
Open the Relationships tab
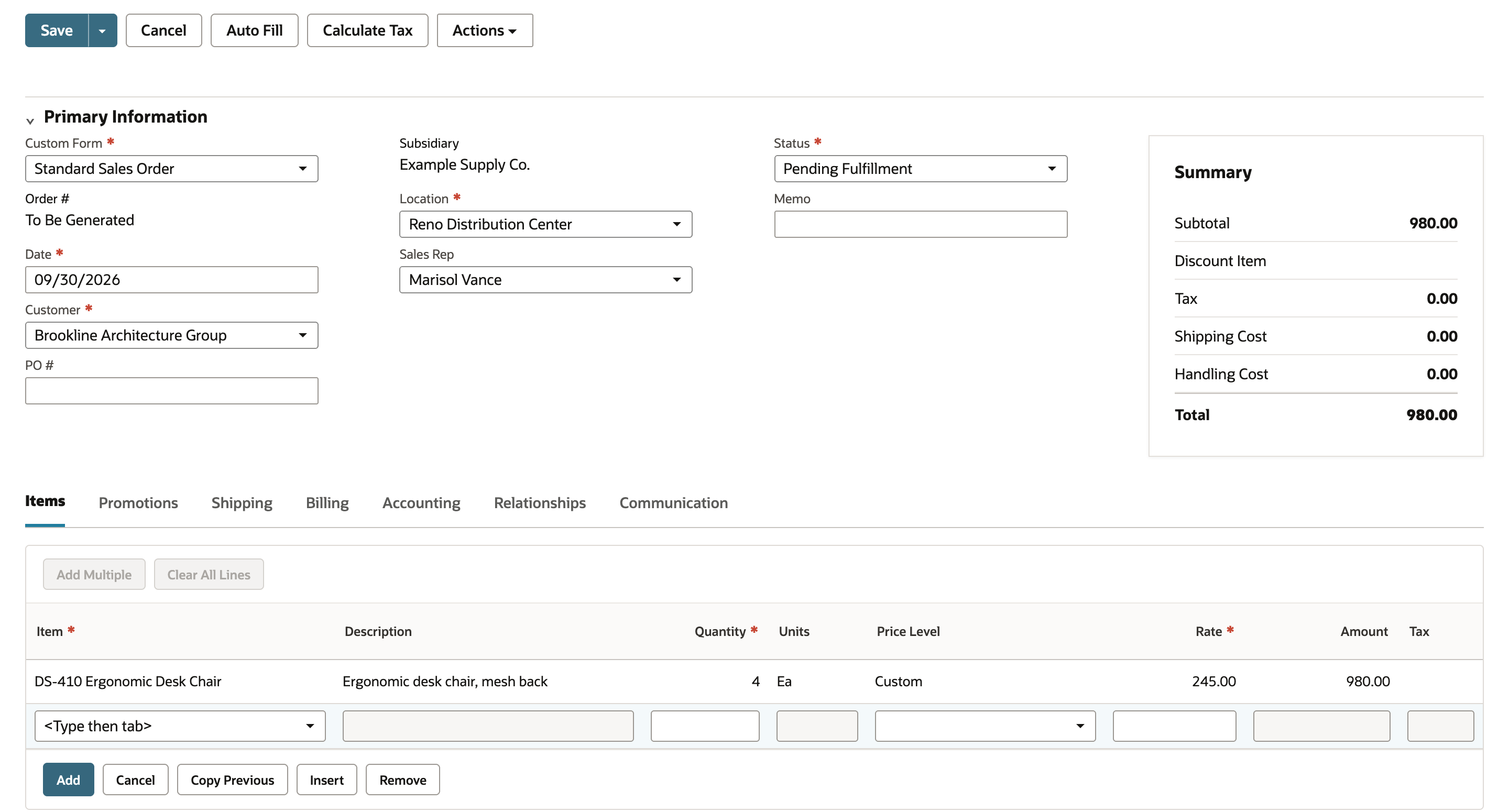(x=540, y=503)
